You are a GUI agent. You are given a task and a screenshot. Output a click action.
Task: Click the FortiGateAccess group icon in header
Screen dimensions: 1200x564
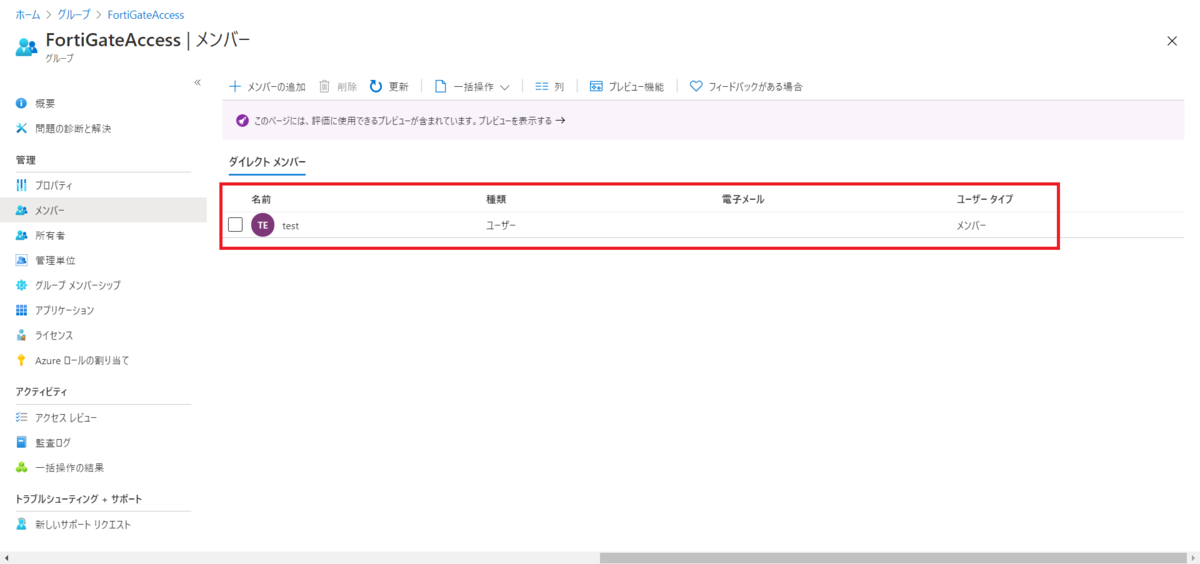click(x=27, y=46)
